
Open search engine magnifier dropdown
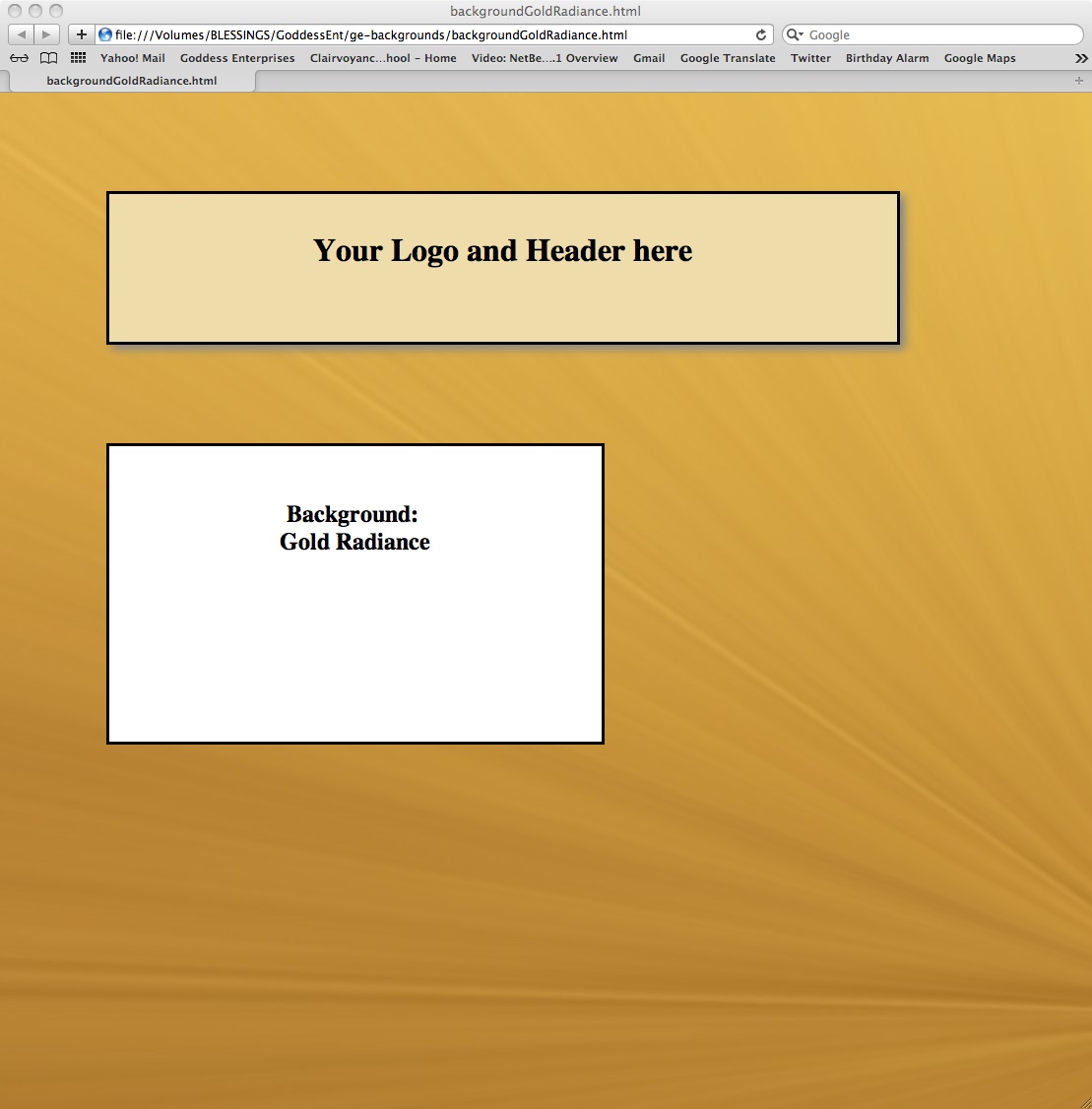point(795,34)
